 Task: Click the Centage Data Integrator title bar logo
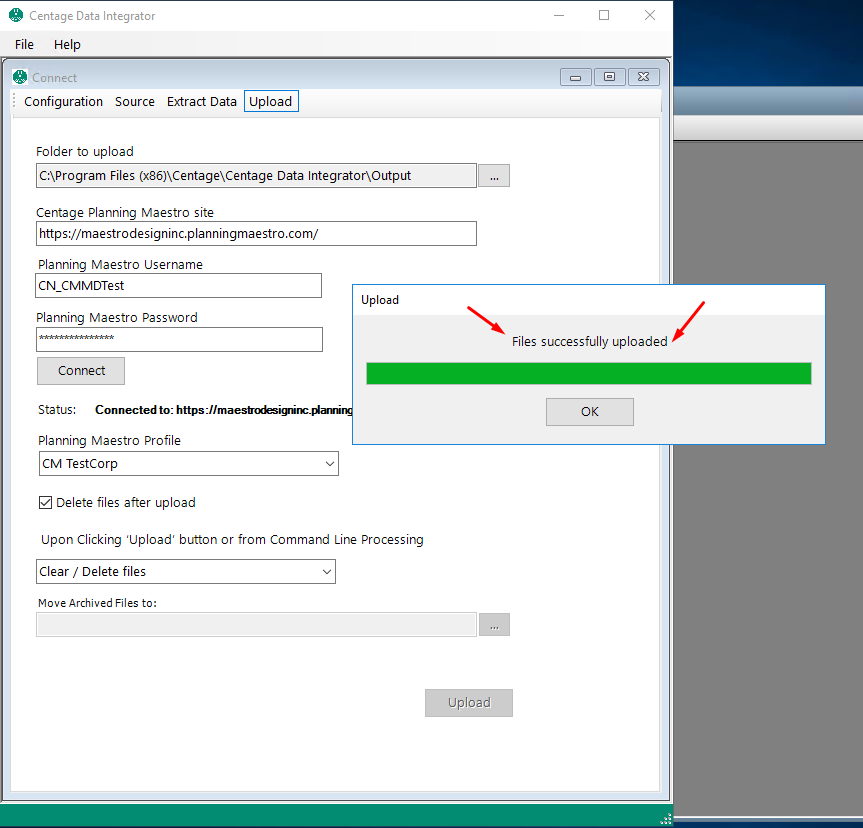pos(16,15)
